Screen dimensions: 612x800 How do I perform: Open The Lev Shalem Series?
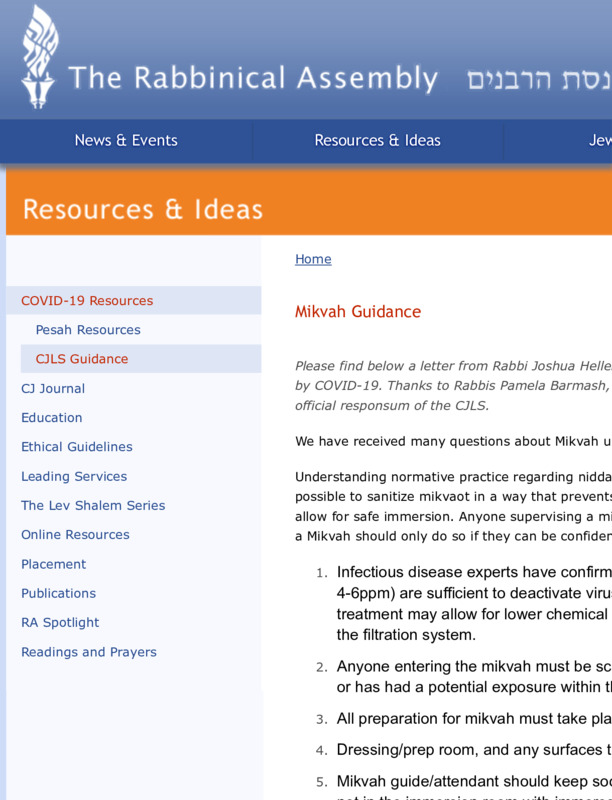(93, 505)
